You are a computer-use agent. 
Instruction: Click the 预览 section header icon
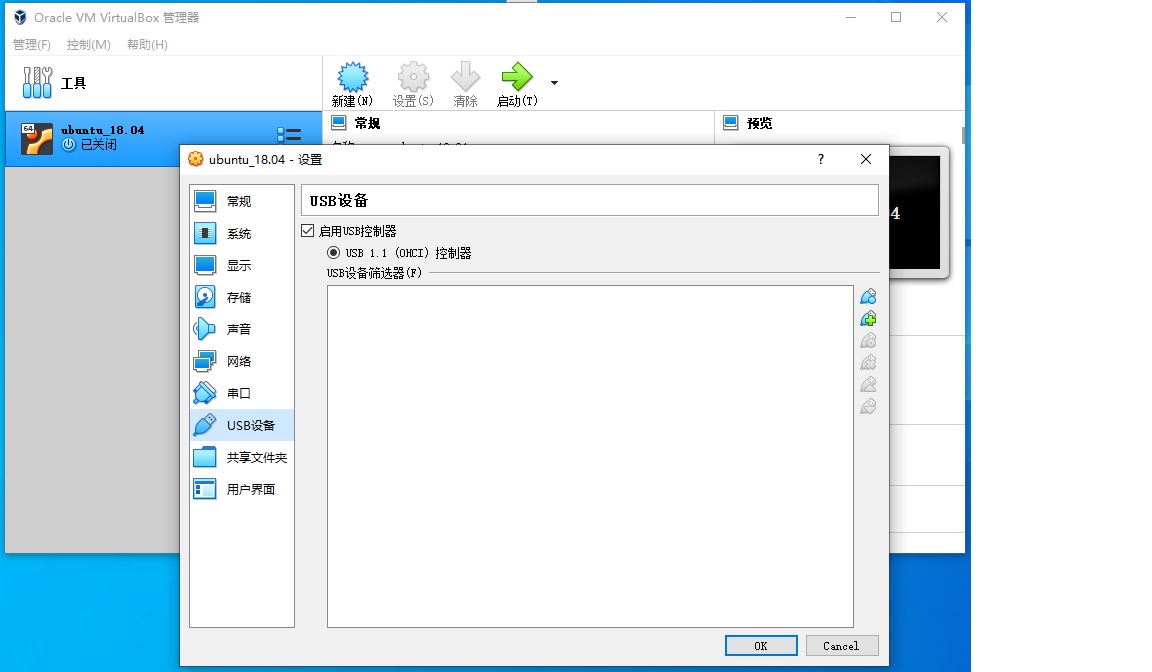pyautogui.click(x=730, y=123)
